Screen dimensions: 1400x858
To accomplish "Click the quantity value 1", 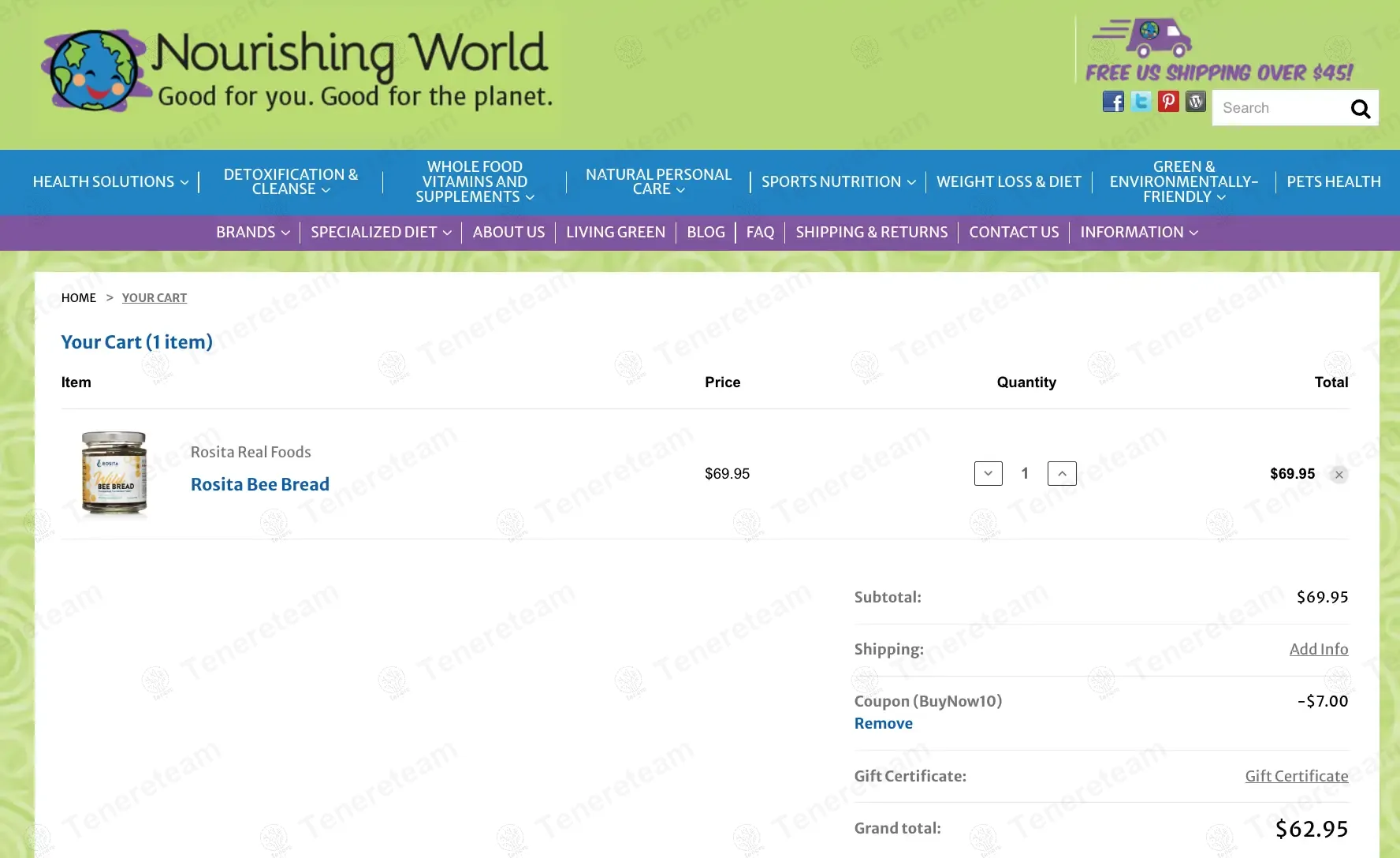I will pos(1025,473).
